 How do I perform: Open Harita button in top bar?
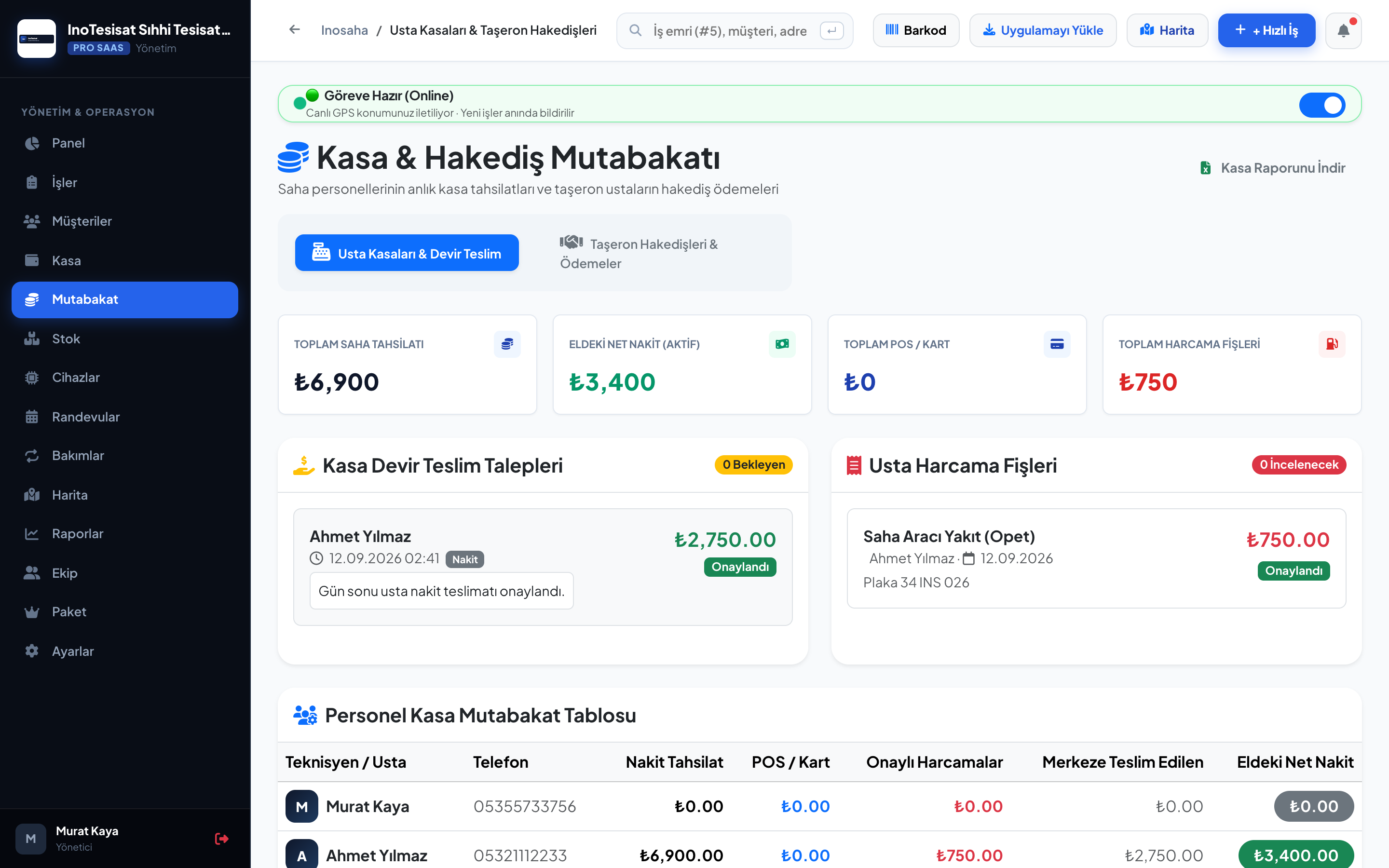(x=1167, y=30)
